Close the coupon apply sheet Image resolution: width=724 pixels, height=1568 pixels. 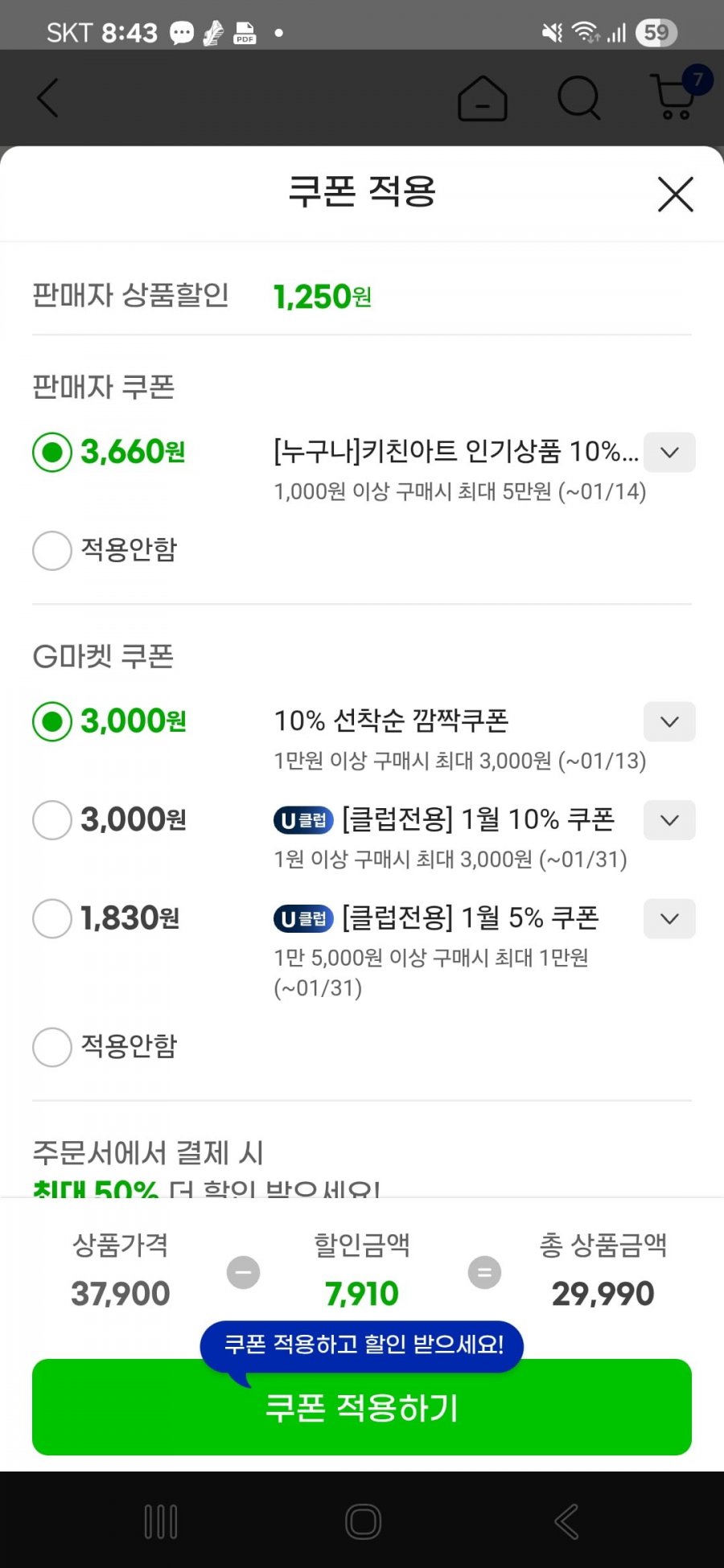pos(675,194)
